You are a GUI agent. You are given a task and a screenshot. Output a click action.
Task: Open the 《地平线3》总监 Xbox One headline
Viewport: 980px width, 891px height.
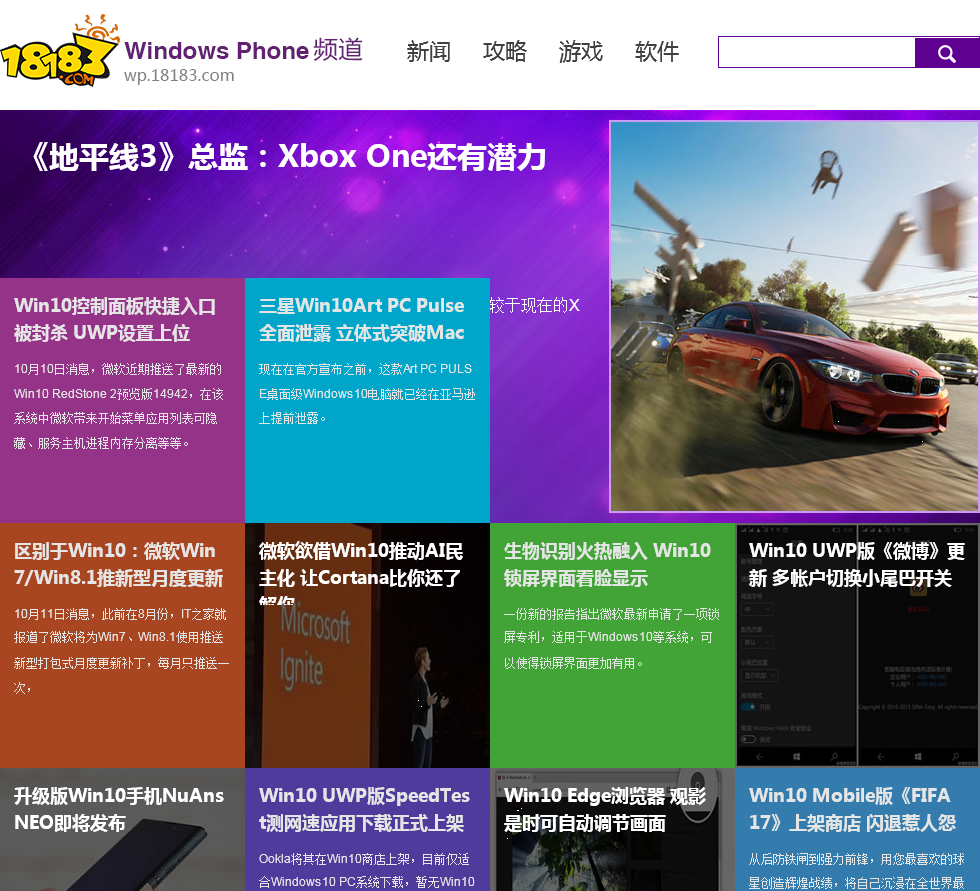pyautogui.click(x=288, y=157)
